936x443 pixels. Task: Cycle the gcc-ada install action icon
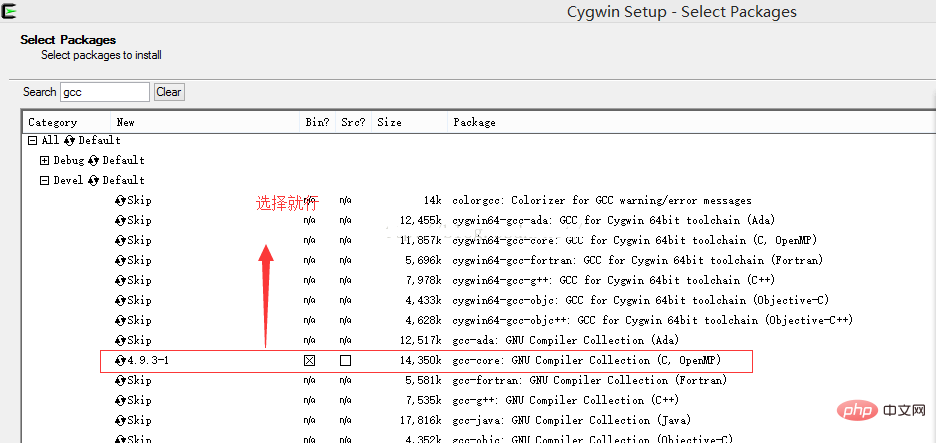(x=121, y=340)
